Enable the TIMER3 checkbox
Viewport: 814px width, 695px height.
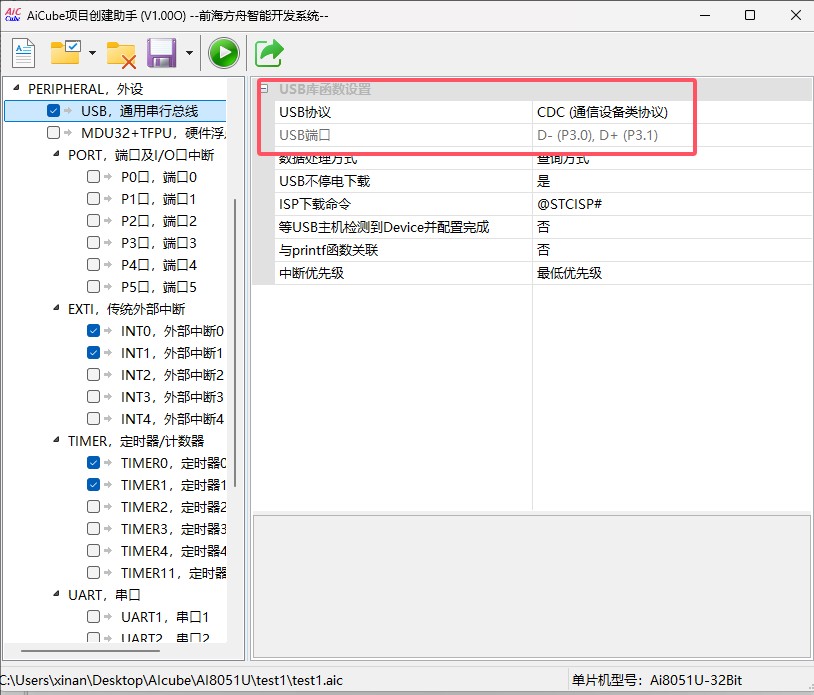[x=93, y=528]
